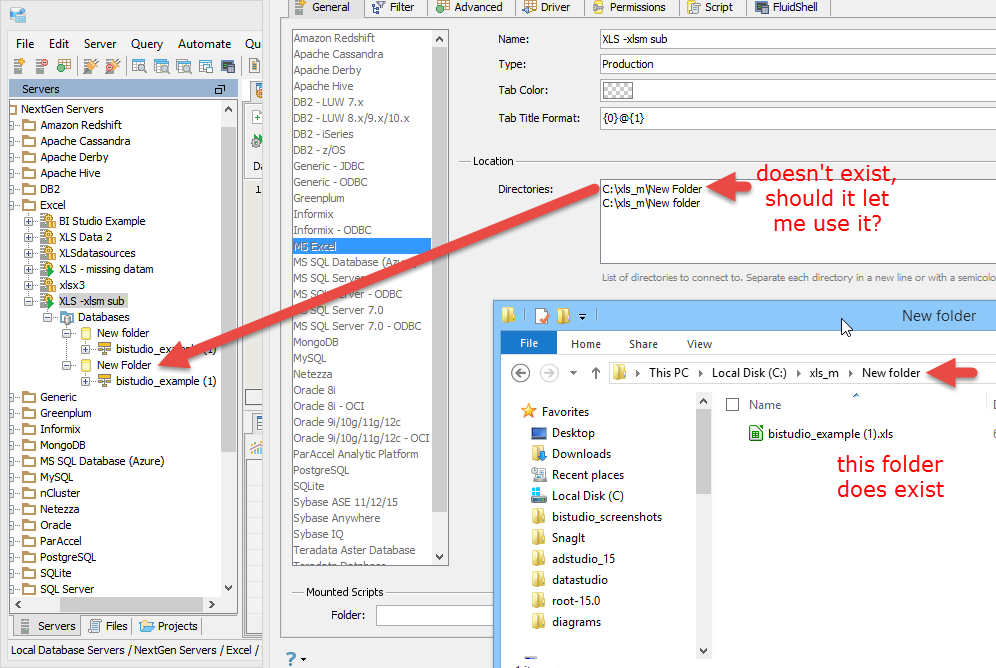
Task: Open the File menu
Action: click(25, 44)
